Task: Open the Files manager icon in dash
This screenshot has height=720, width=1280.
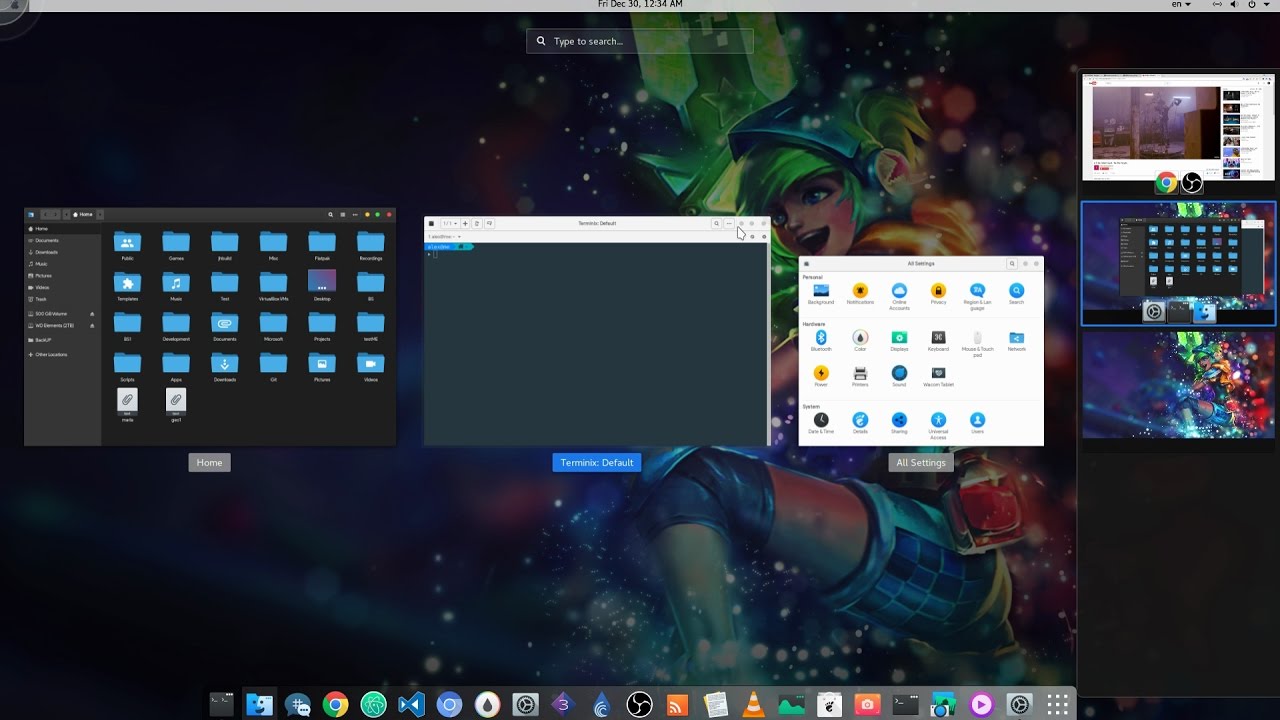Action: click(259, 705)
